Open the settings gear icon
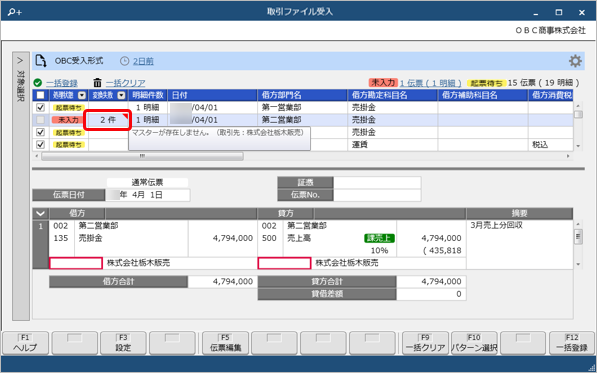The image size is (597, 373). [x=575, y=61]
